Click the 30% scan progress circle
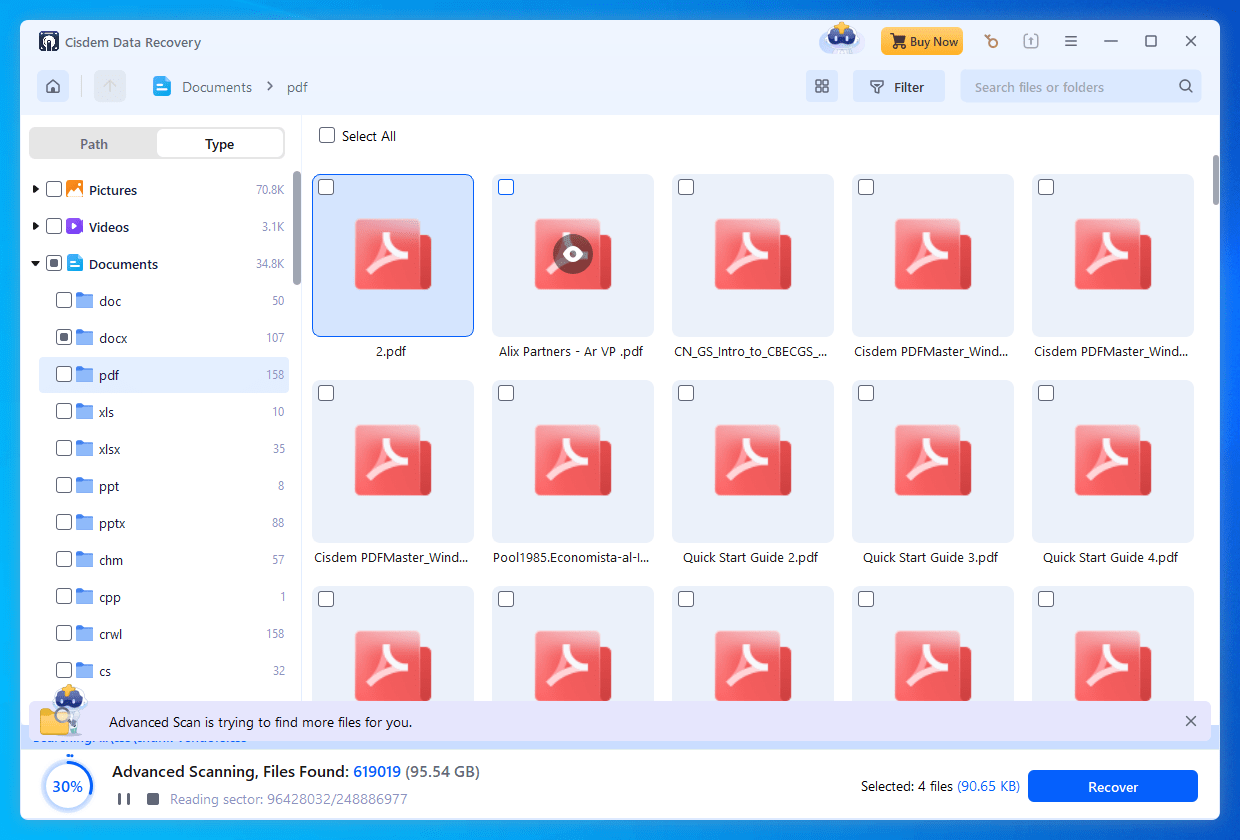The height and width of the screenshot is (840, 1240). pyautogui.click(x=67, y=786)
